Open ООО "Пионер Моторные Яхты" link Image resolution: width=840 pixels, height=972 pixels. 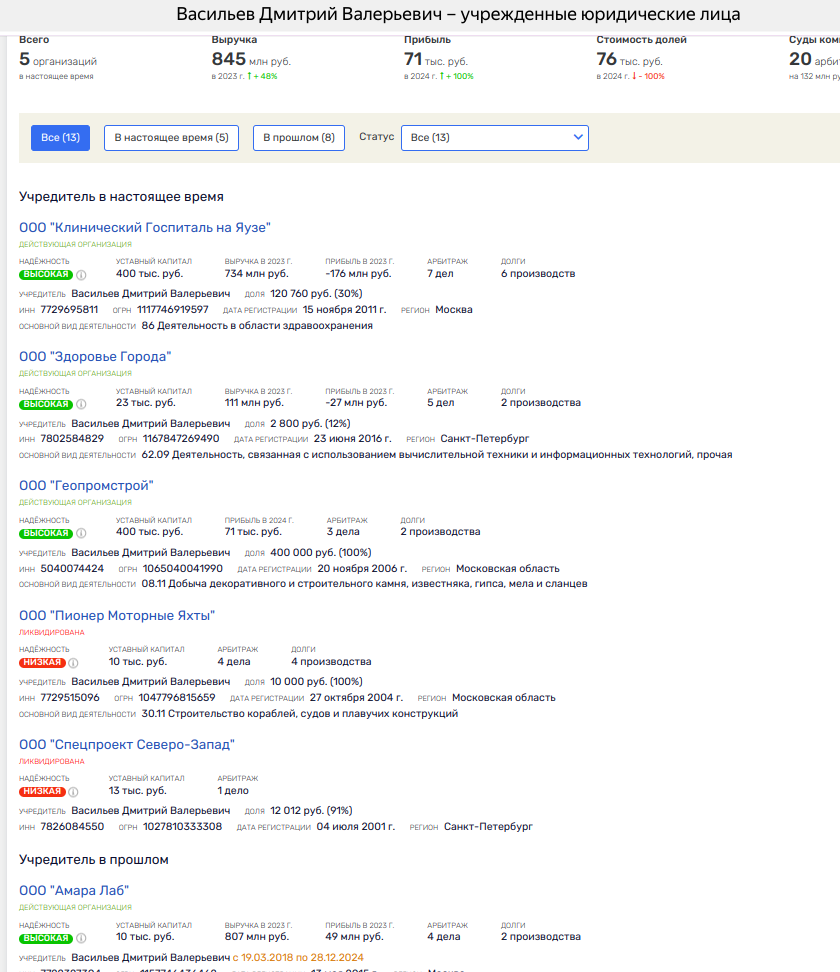click(117, 616)
